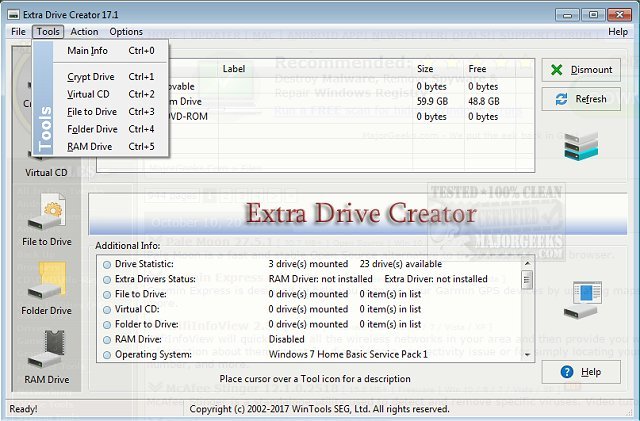Image resolution: width=640 pixels, height=421 pixels.
Task: Click the Operating System info bullet
Action: [107, 355]
